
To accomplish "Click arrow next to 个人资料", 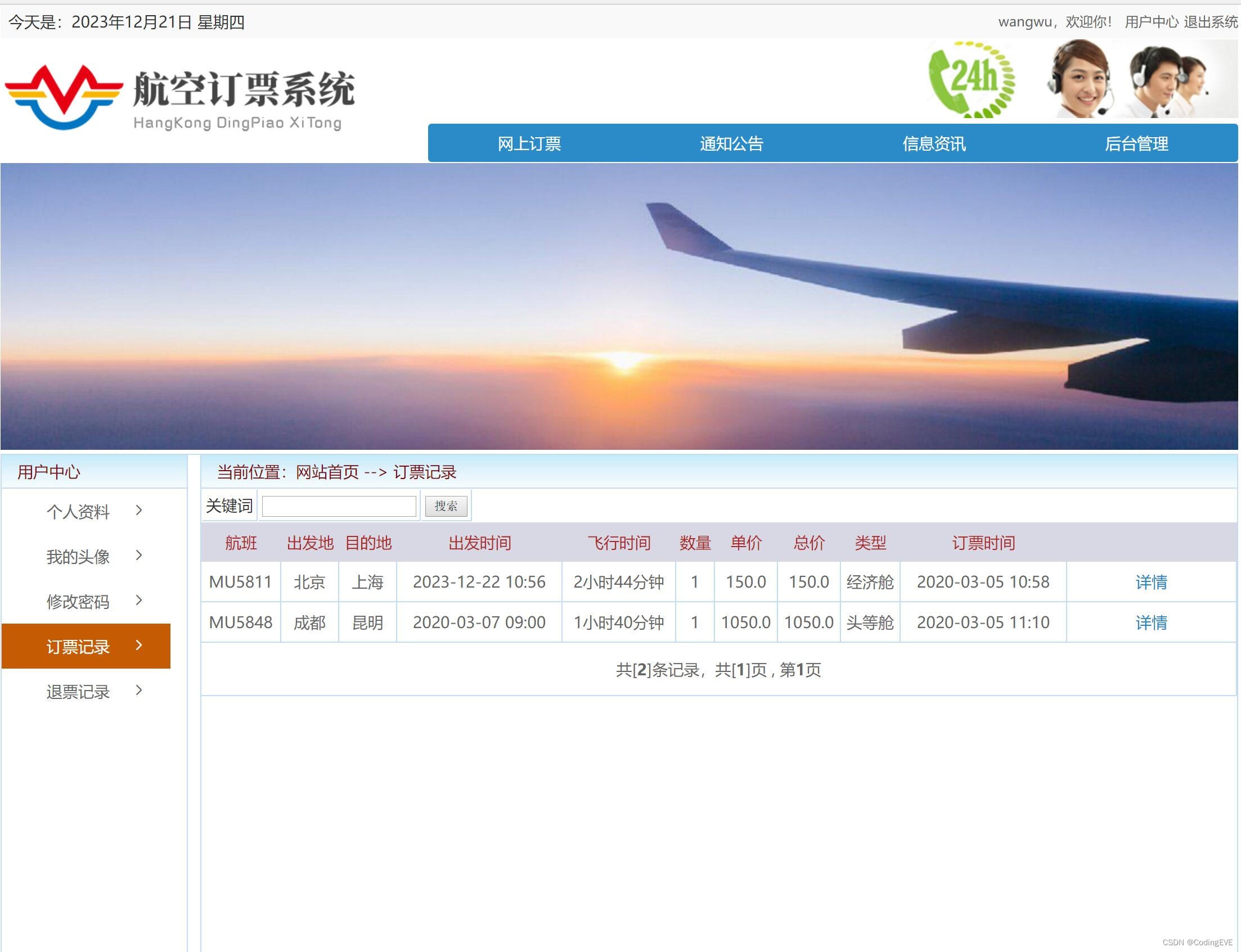I will [x=139, y=511].
